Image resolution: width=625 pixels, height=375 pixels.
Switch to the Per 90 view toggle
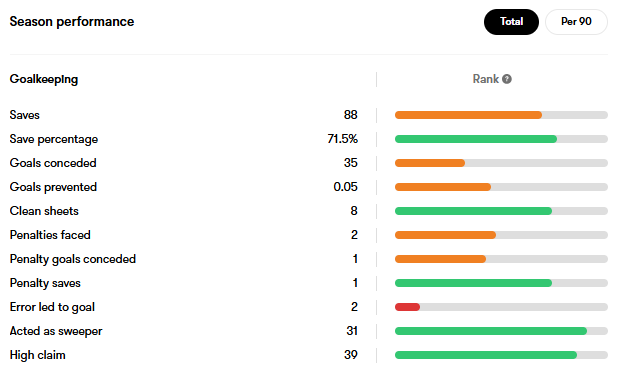tap(576, 22)
